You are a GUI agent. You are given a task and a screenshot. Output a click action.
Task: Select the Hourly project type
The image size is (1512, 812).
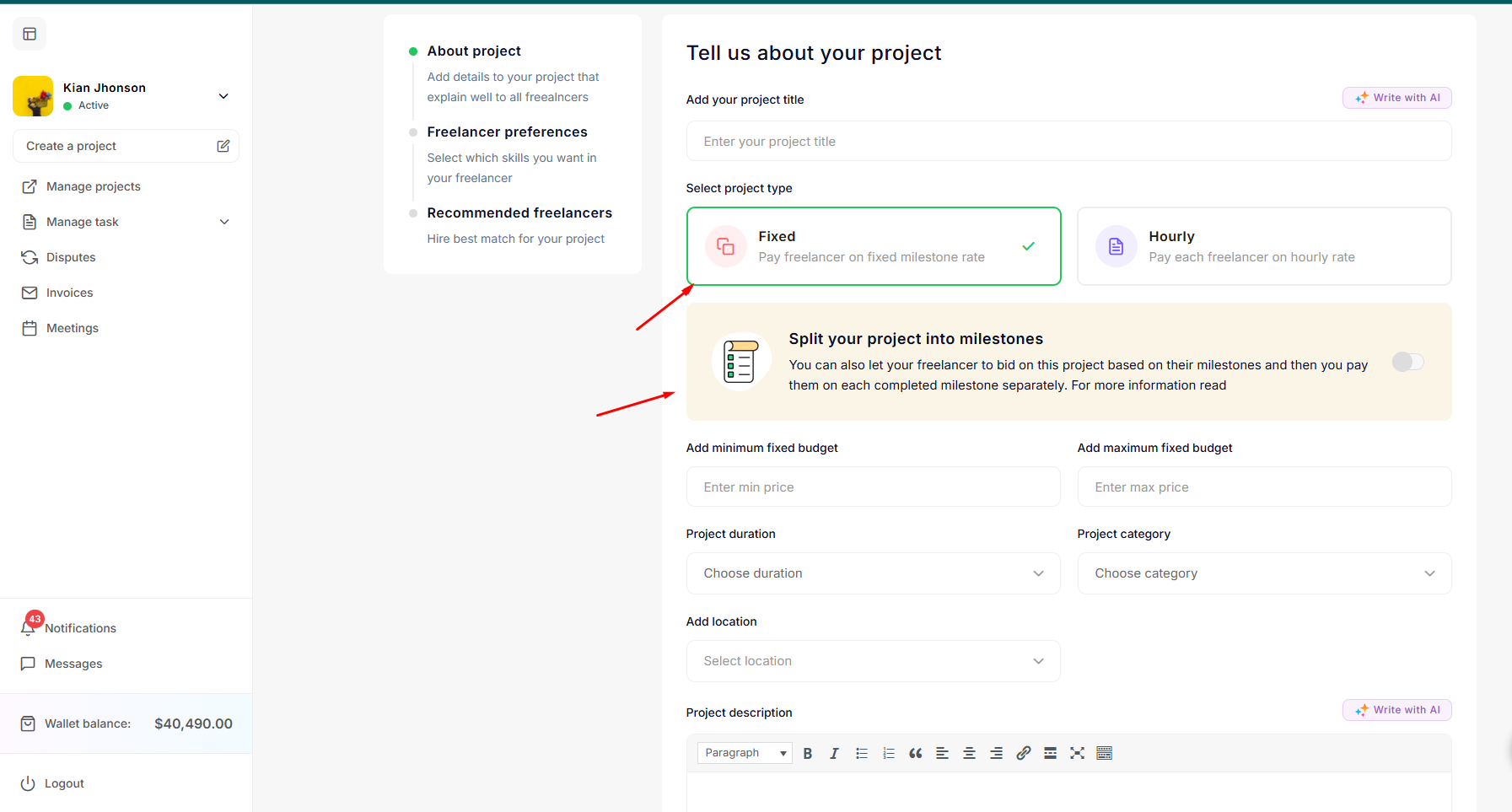click(1263, 246)
